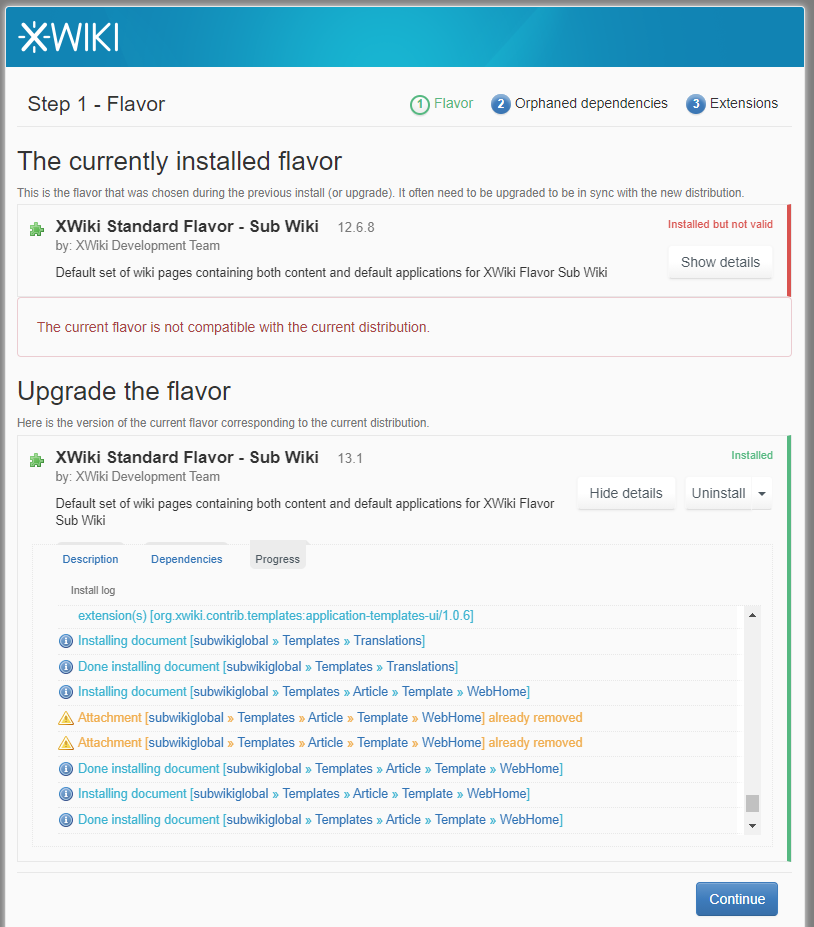This screenshot has width=814, height=927.
Task: Click the step 2 circle icon beside Orphaned dependencies
Action: [500, 105]
